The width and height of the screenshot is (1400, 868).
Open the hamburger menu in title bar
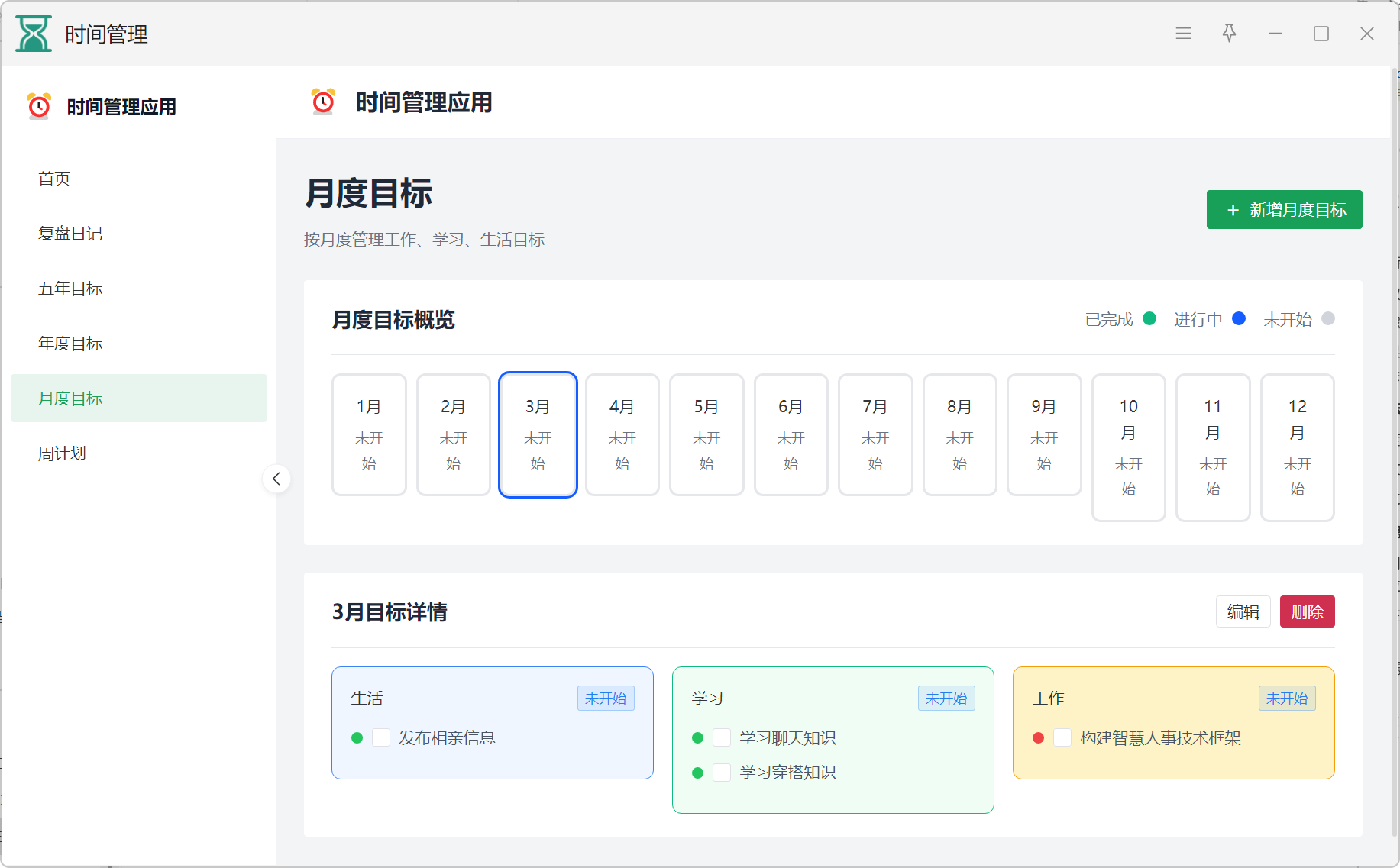1183,34
